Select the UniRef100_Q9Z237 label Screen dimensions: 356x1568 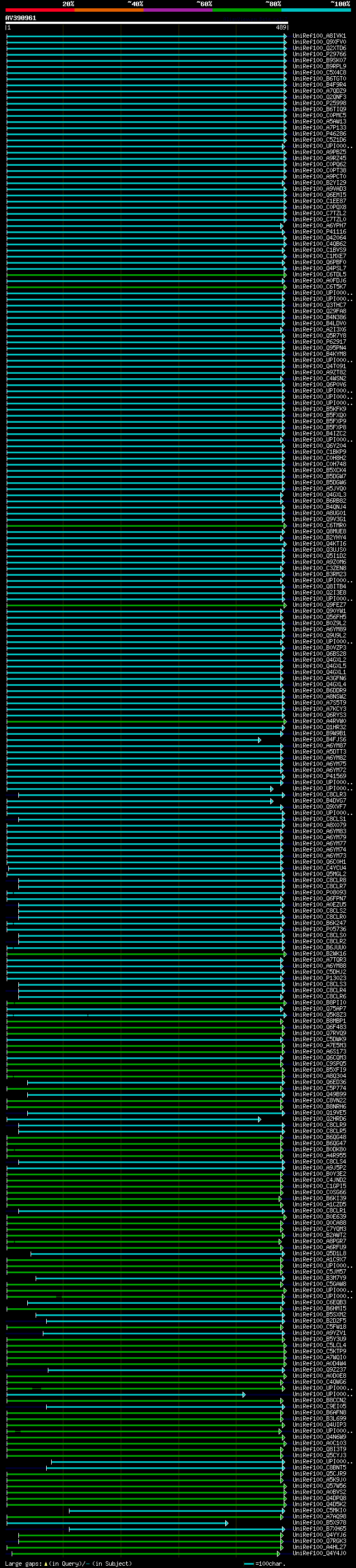point(319,1369)
